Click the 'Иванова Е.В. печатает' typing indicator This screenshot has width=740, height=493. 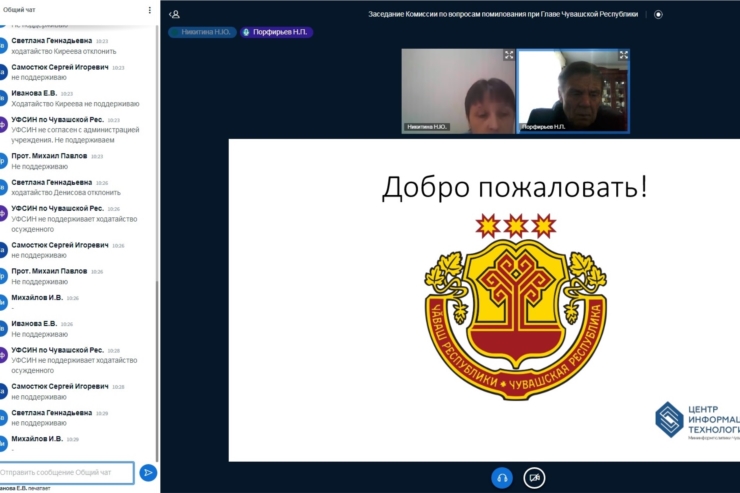point(25,488)
